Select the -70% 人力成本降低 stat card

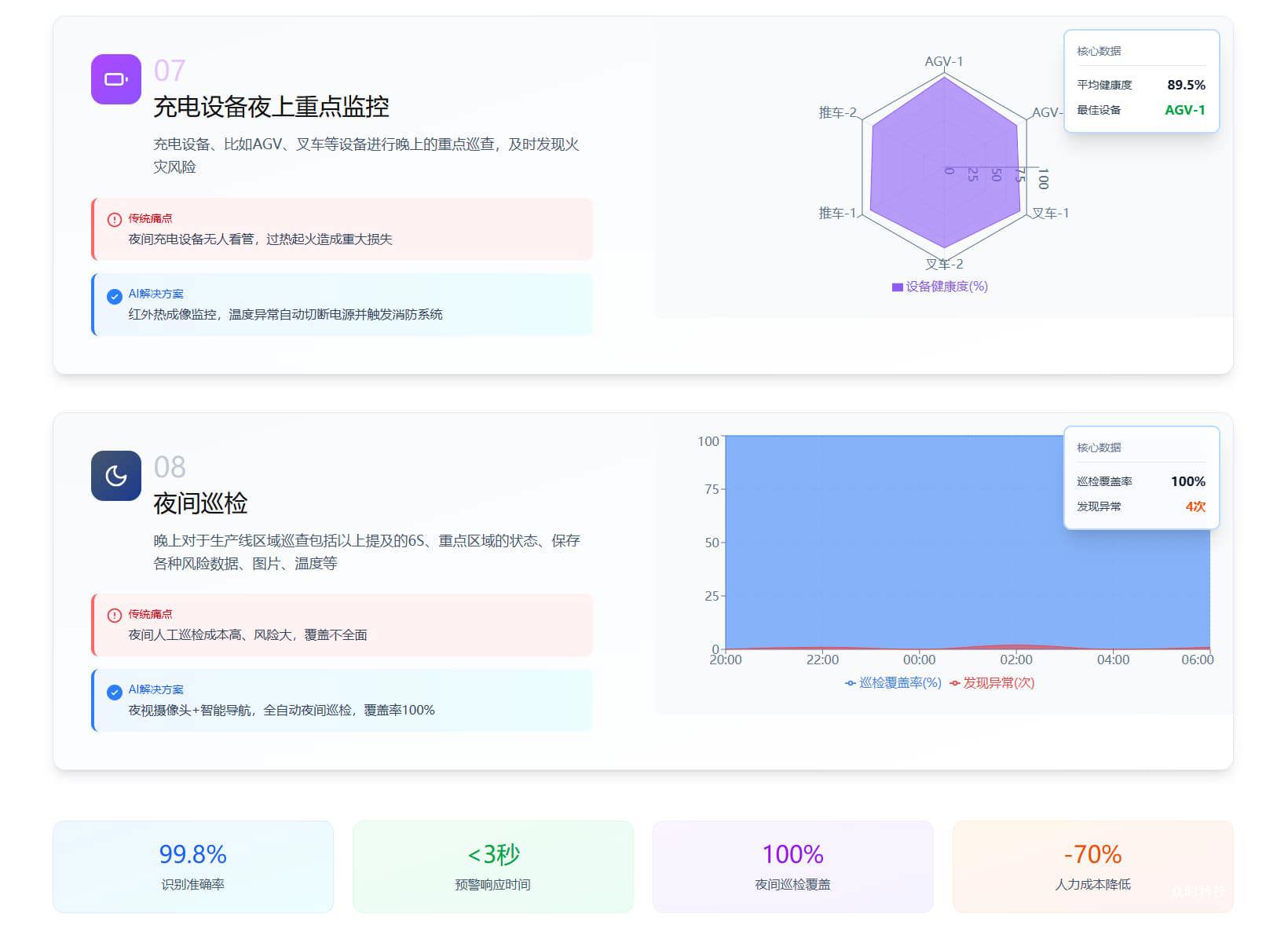(x=1092, y=867)
